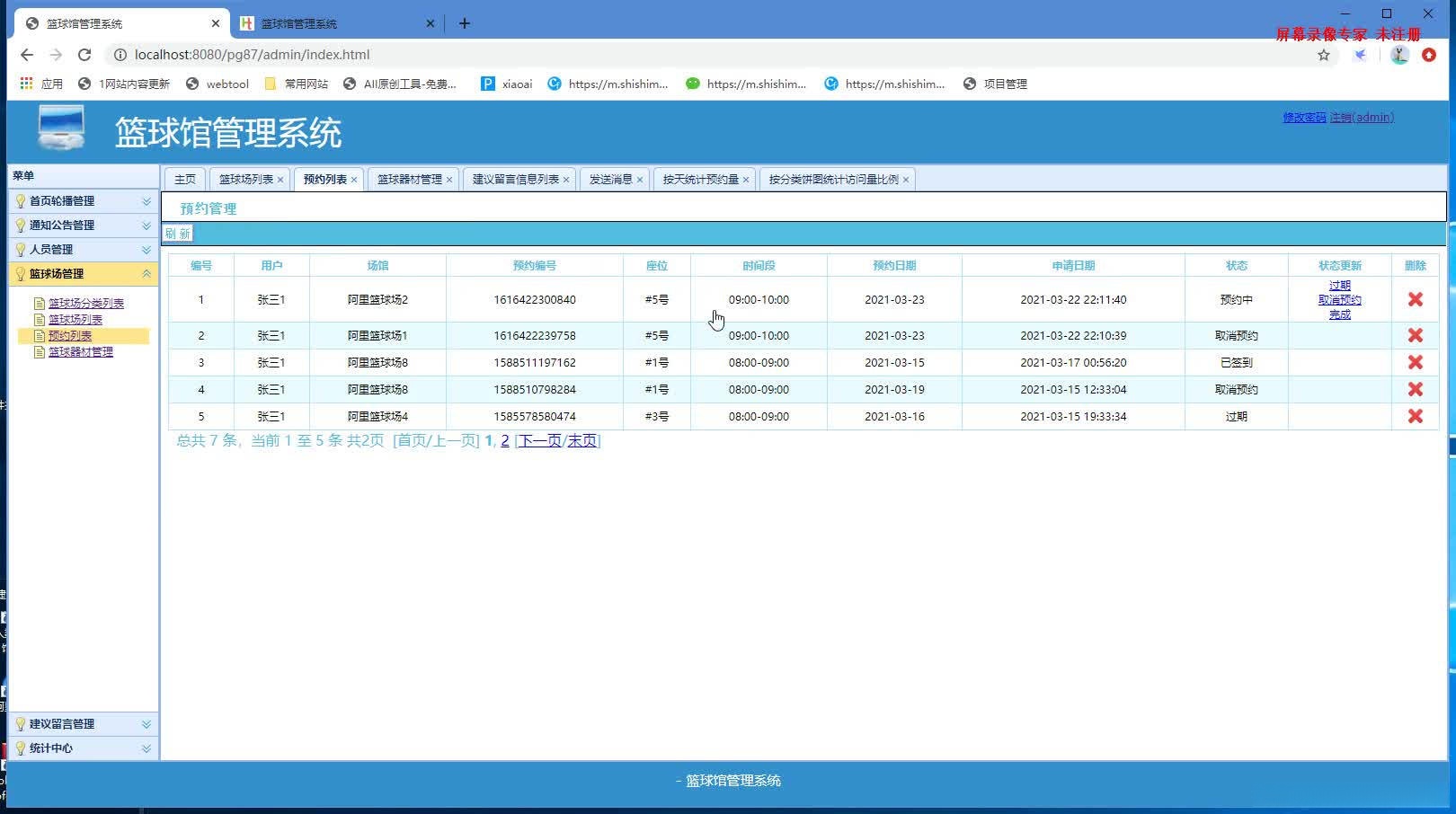Click the red X to delete the 阿里篮球场4 reservation

point(1415,416)
